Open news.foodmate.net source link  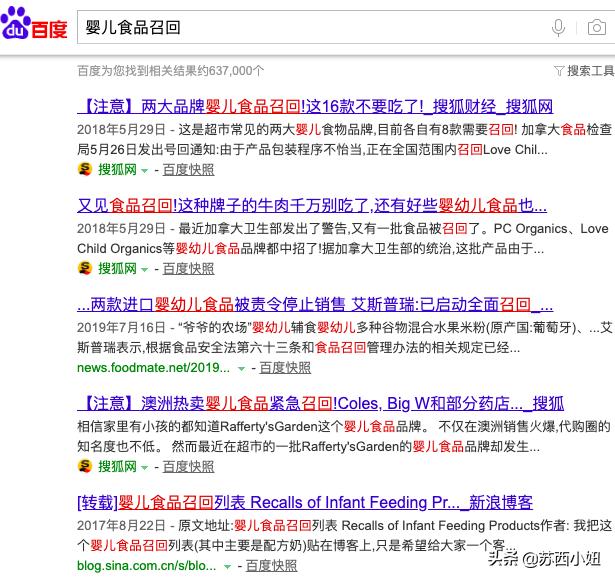tap(153, 368)
